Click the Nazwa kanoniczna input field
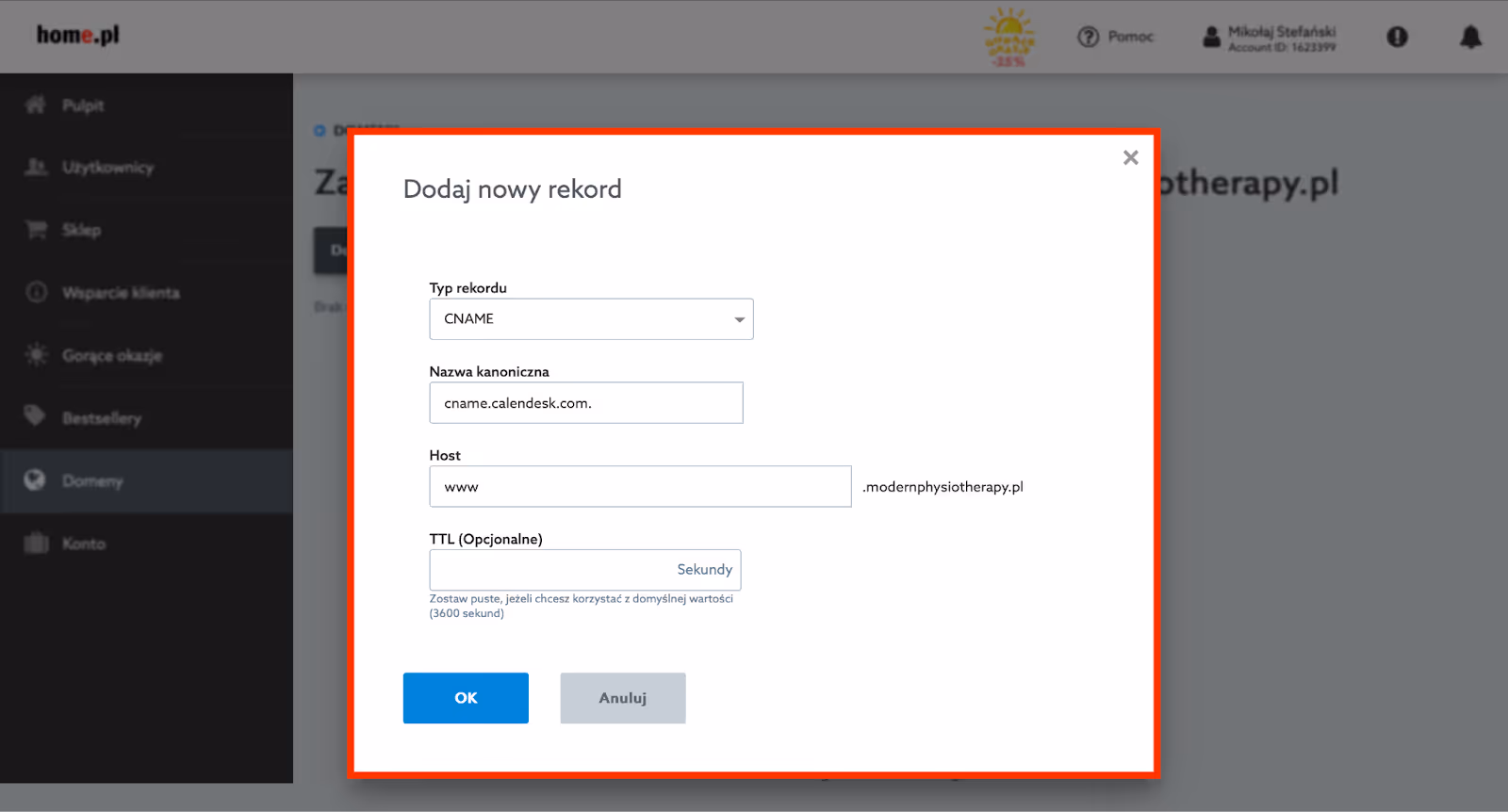 click(586, 403)
